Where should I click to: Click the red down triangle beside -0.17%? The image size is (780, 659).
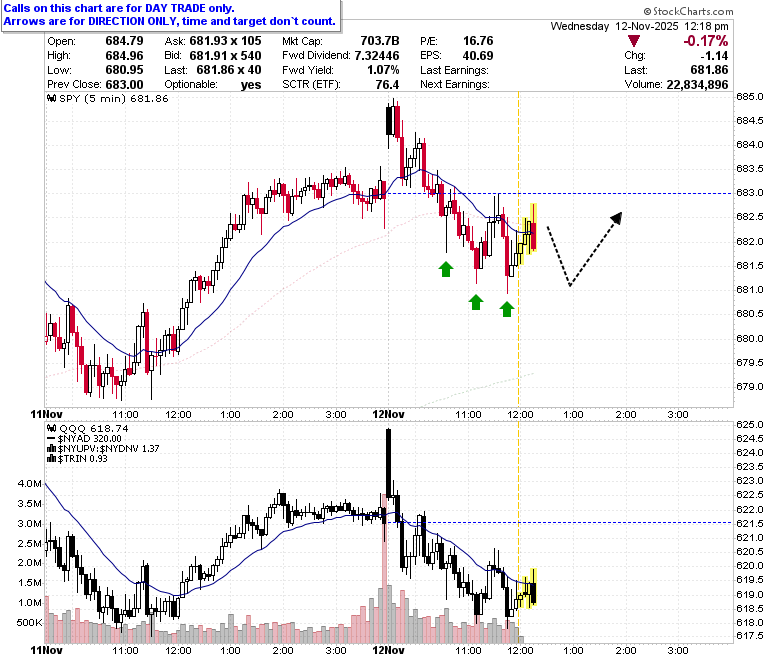[x=633, y=41]
